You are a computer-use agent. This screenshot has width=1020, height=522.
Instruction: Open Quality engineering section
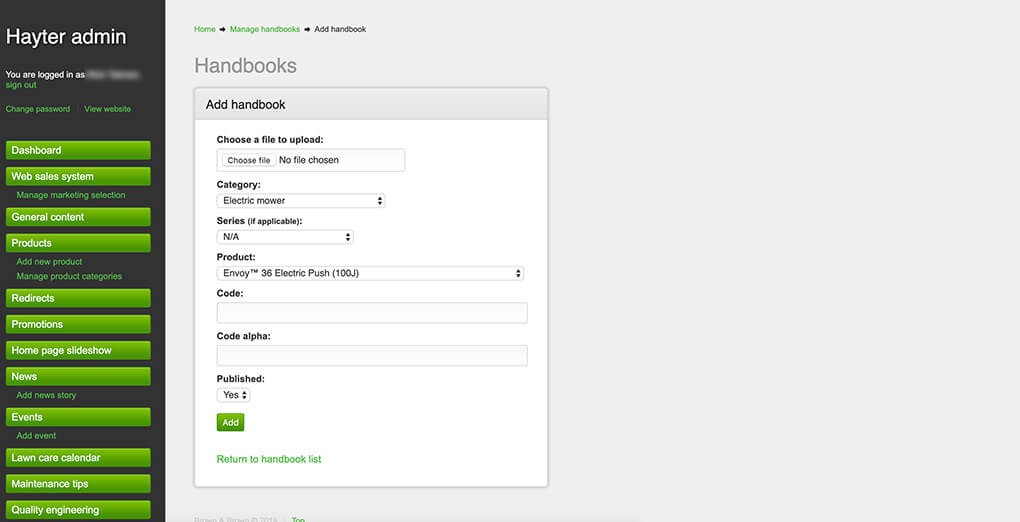(78, 510)
